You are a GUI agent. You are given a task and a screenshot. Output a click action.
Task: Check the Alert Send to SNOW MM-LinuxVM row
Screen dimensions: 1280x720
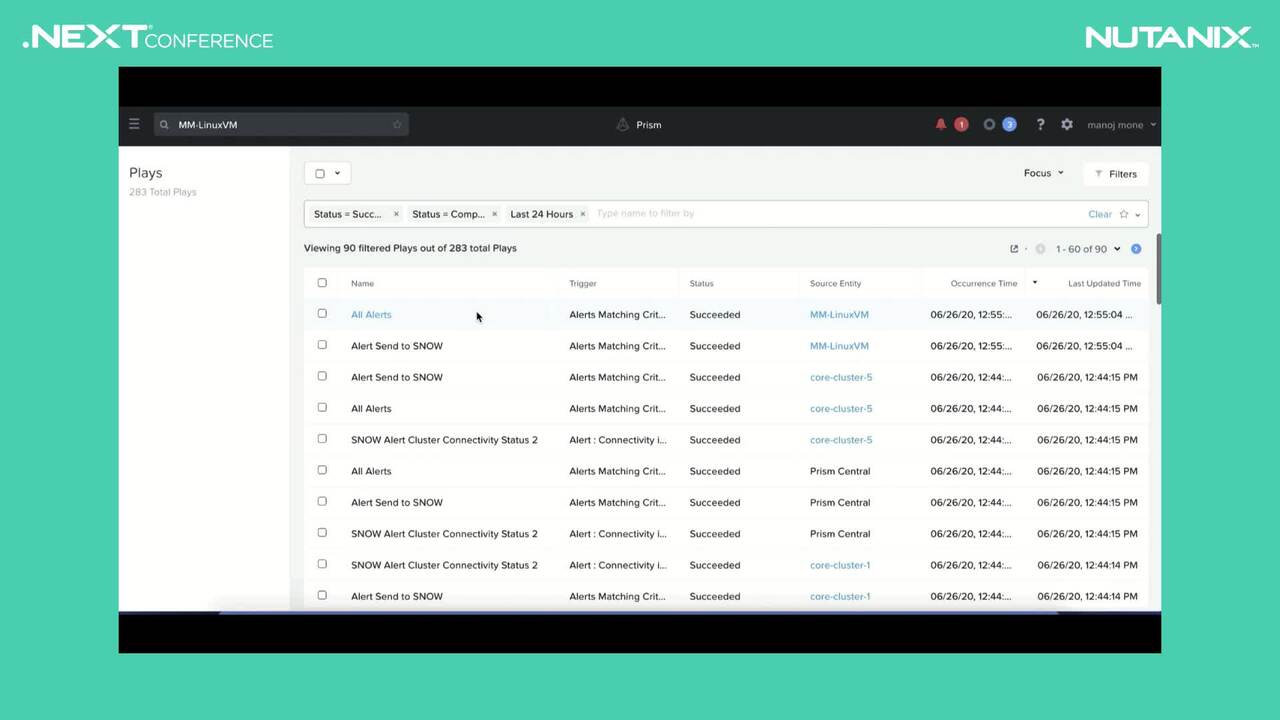pyautogui.click(x=322, y=345)
